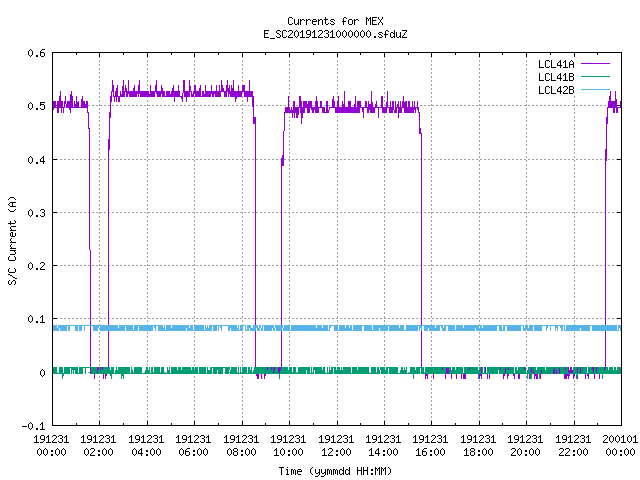This screenshot has width=640, height=480.
Task: Click the 200101 date tick label
Action: (x=620, y=439)
